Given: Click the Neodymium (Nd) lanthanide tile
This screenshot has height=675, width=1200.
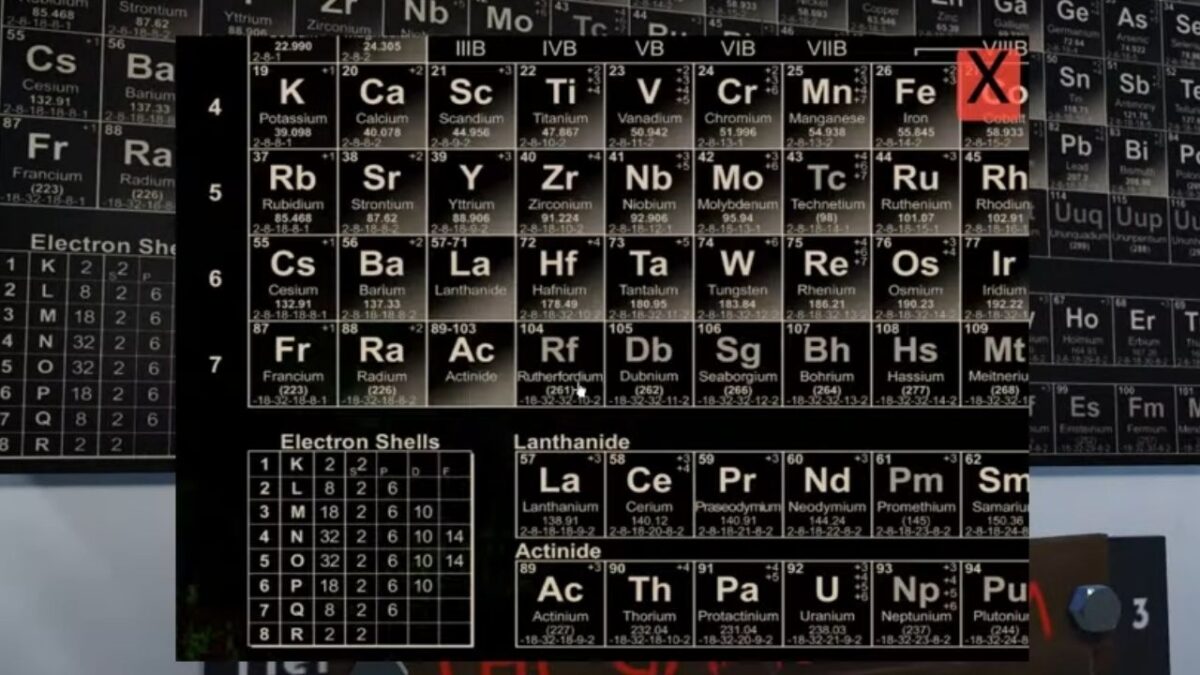Looking at the screenshot, I should pos(826,494).
